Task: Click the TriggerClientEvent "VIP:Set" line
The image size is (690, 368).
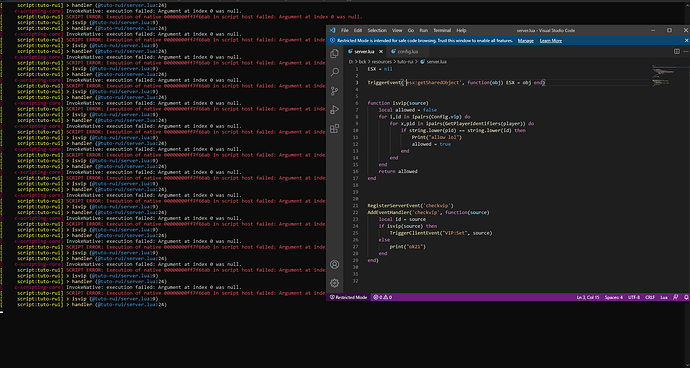Action: point(441,233)
